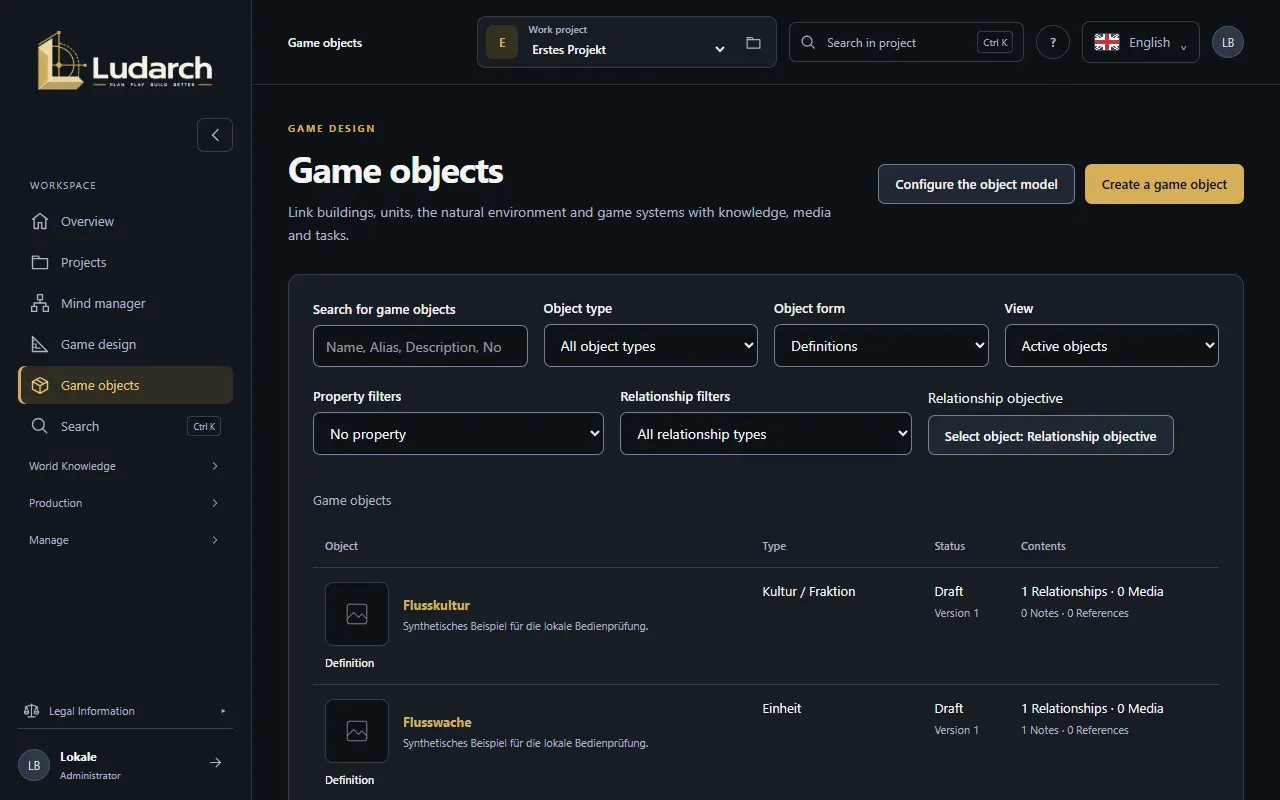Click the Game objects cube icon
This screenshot has height=800, width=1280.
tap(40, 385)
